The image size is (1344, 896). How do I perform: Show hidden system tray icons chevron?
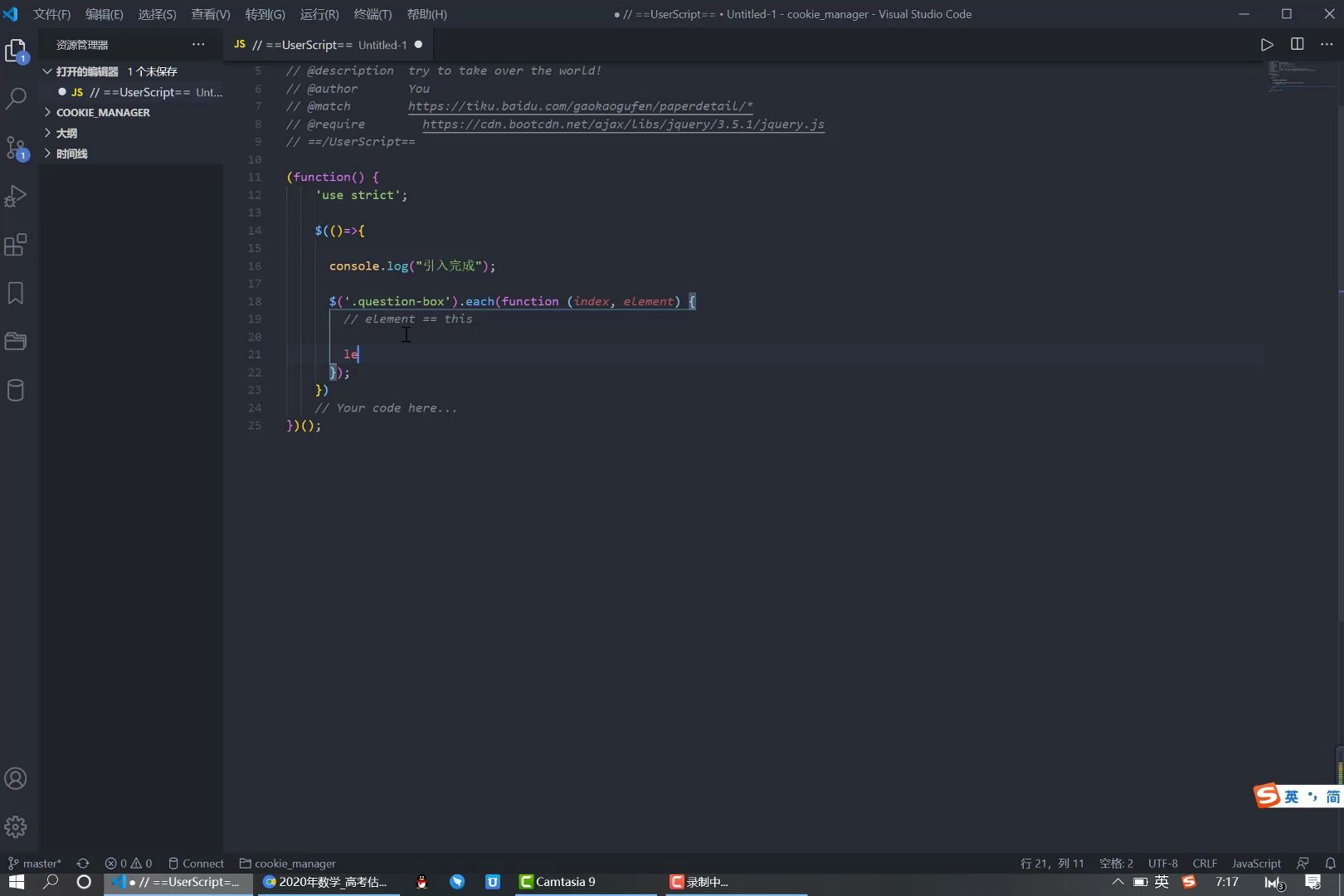[x=1118, y=882]
